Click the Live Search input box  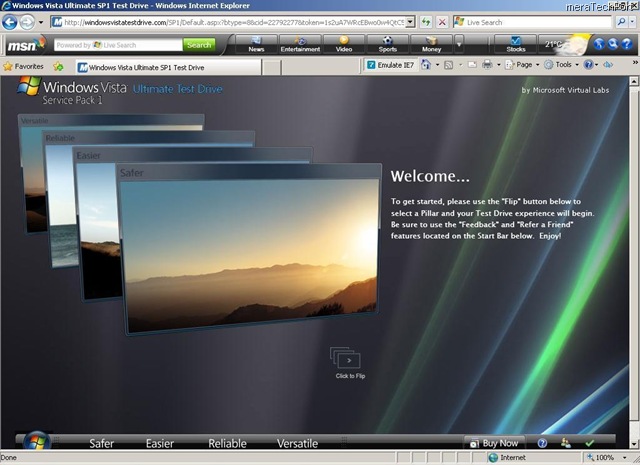point(532,22)
